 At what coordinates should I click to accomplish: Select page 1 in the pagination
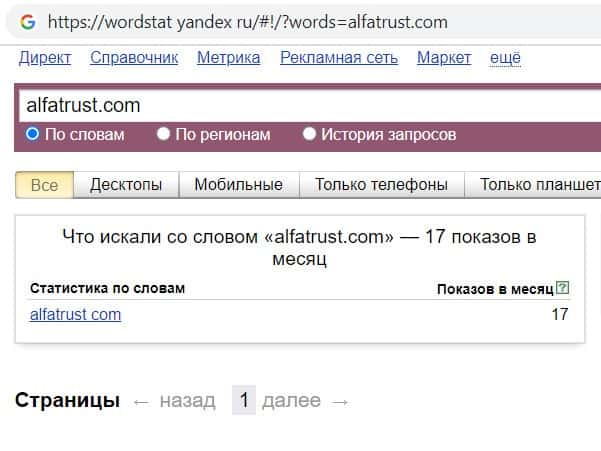click(244, 400)
